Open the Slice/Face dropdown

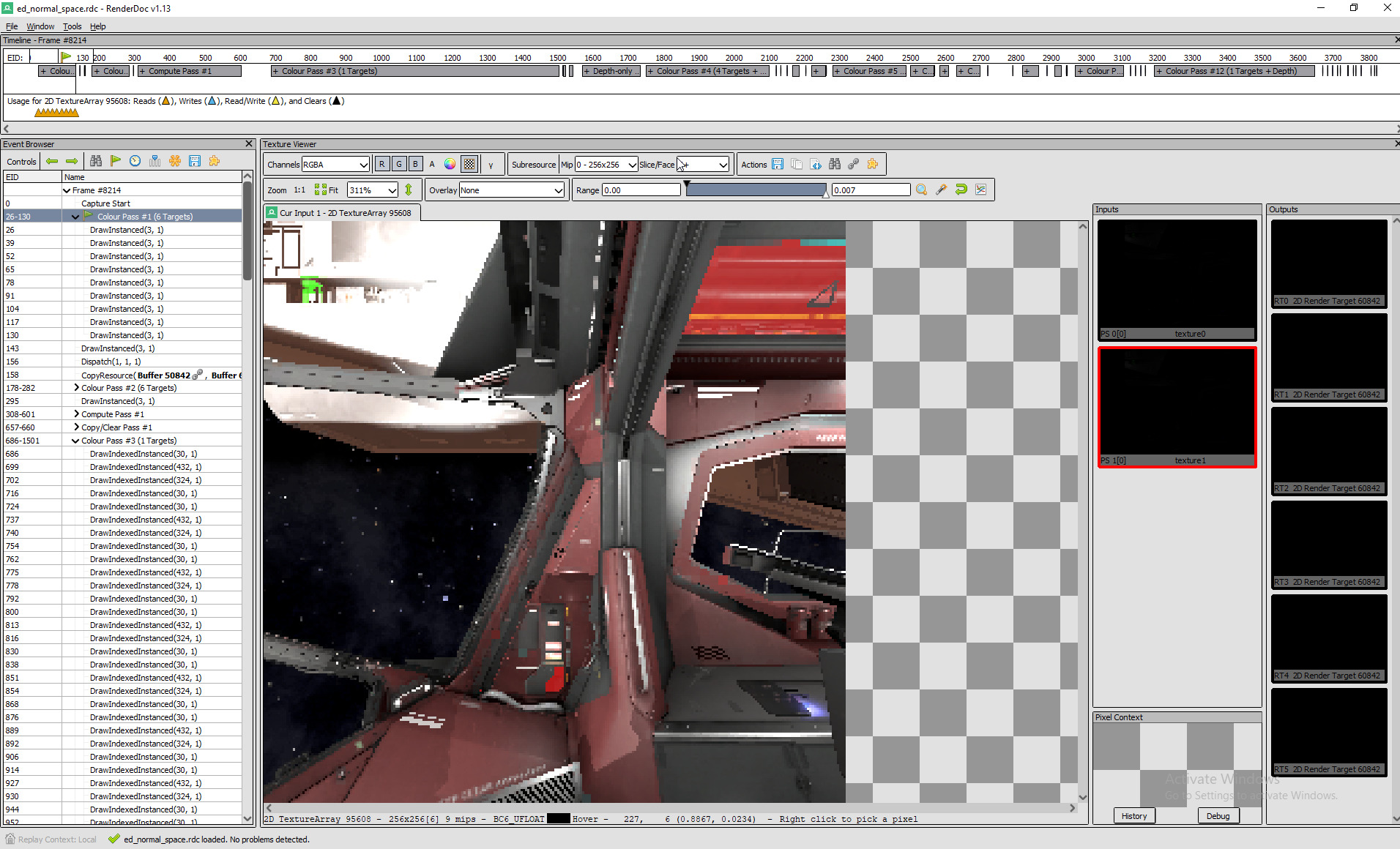[703, 165]
